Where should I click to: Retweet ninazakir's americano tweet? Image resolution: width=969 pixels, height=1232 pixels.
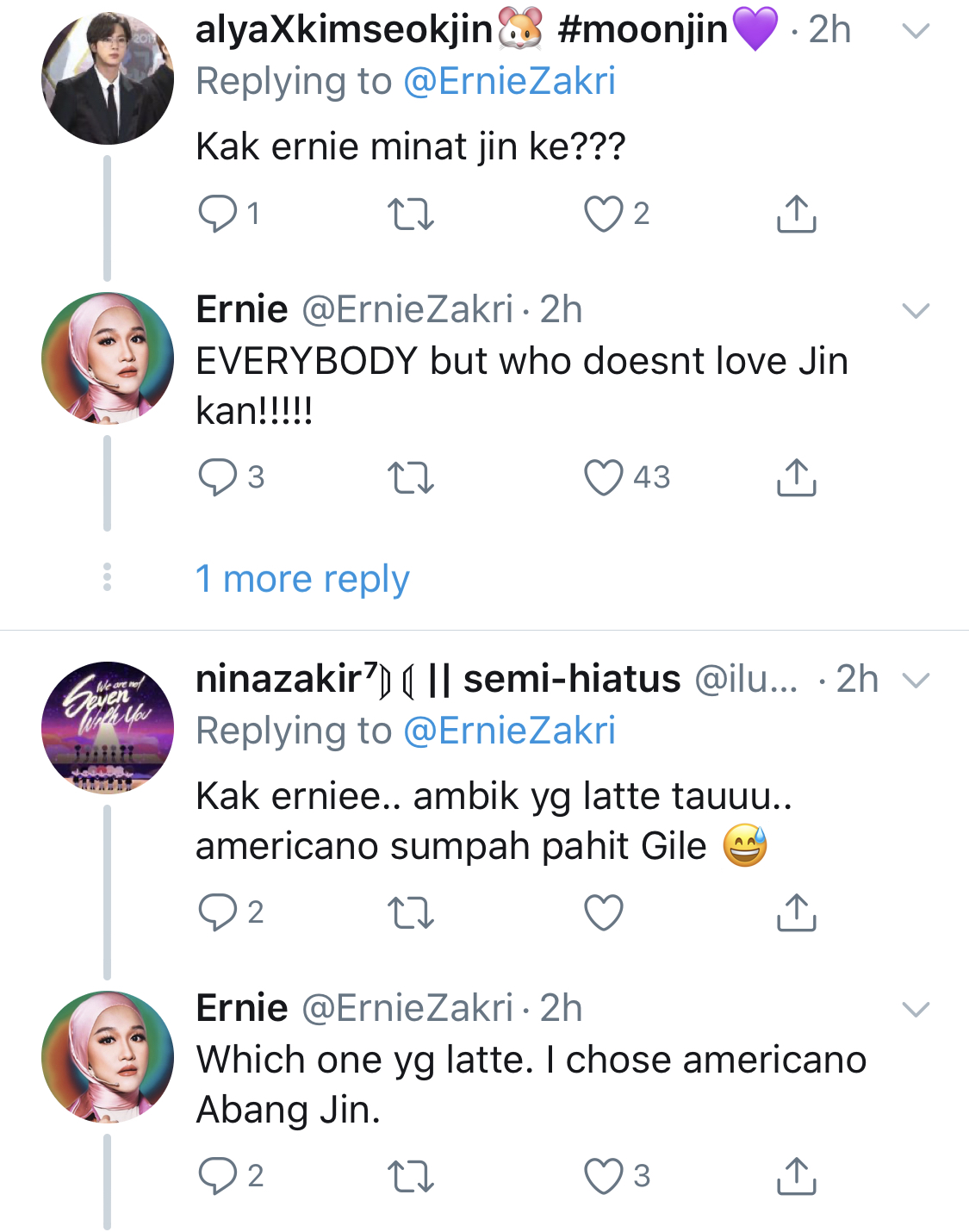[411, 912]
